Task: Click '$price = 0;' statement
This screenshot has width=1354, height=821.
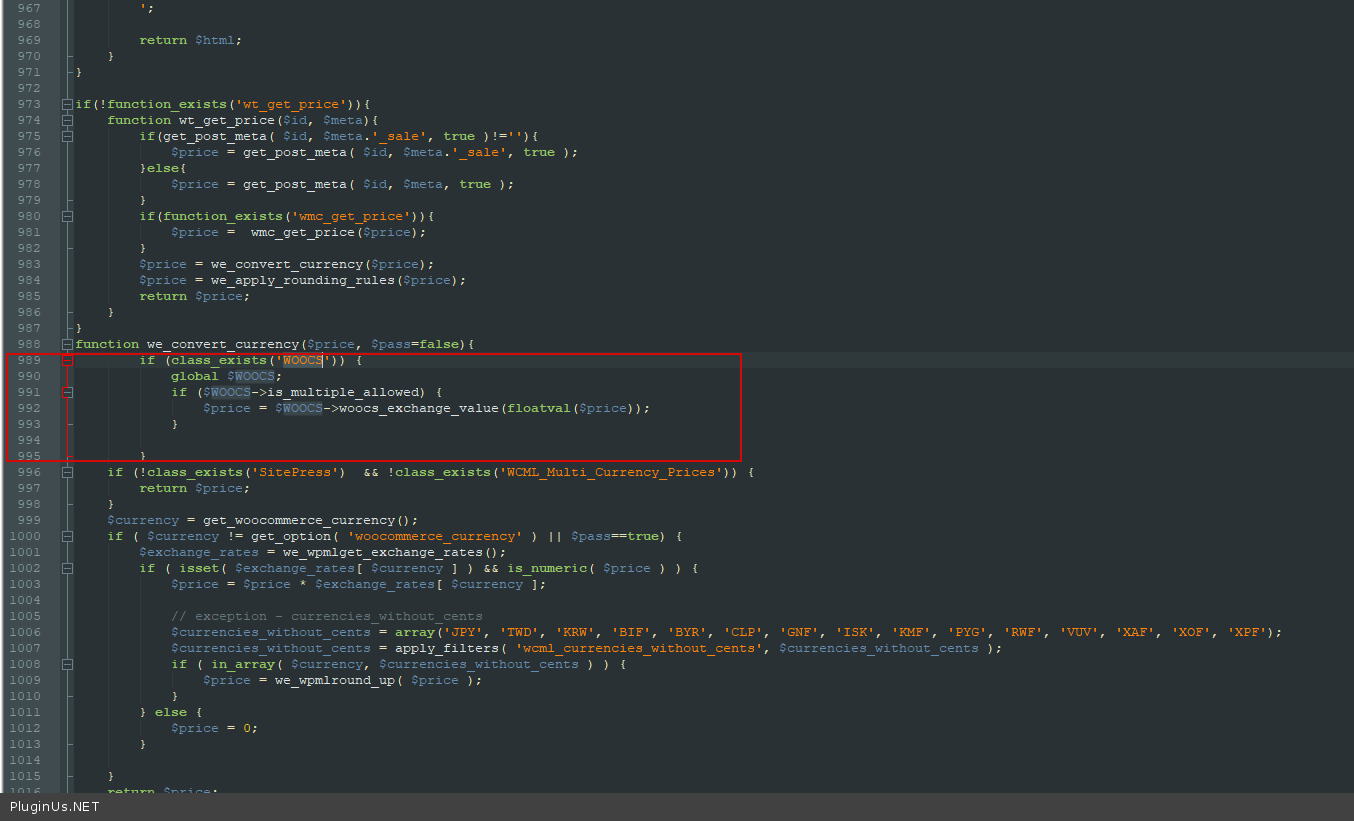Action: point(215,728)
